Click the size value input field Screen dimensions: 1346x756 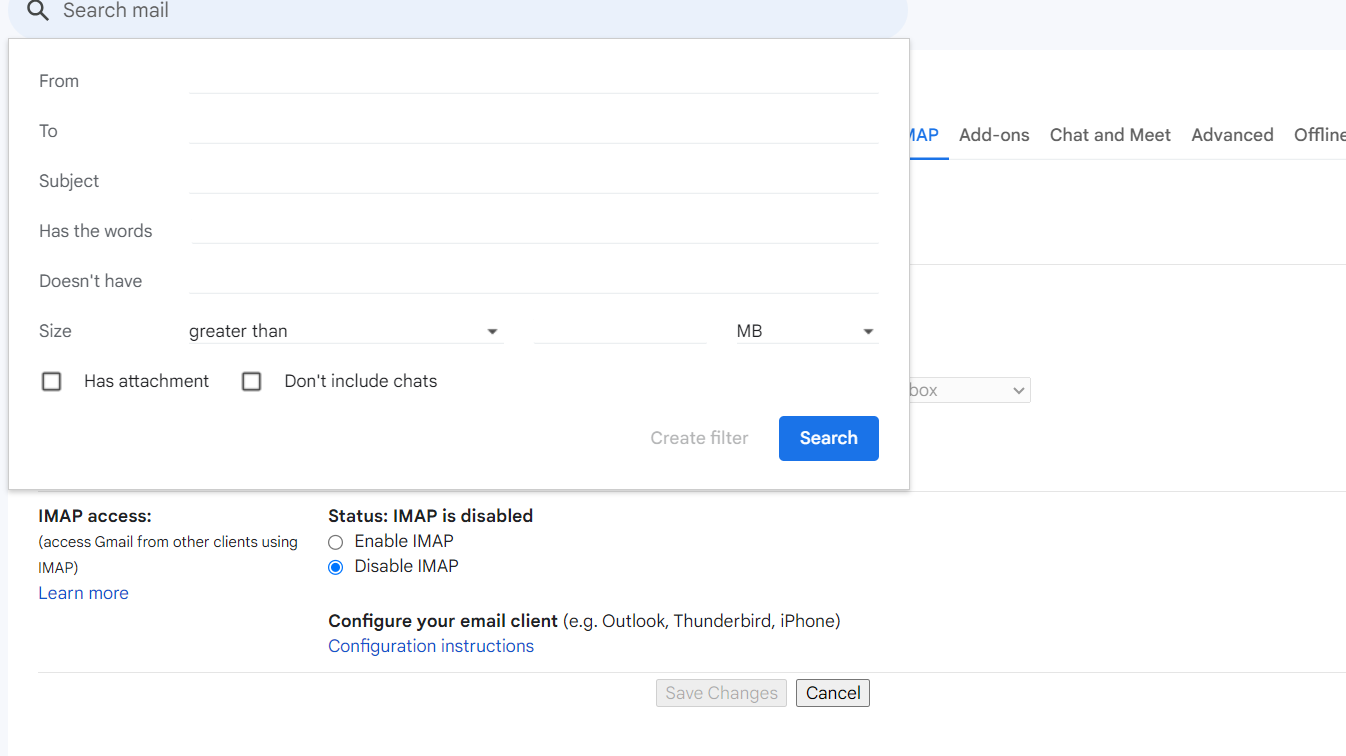[x=620, y=331]
